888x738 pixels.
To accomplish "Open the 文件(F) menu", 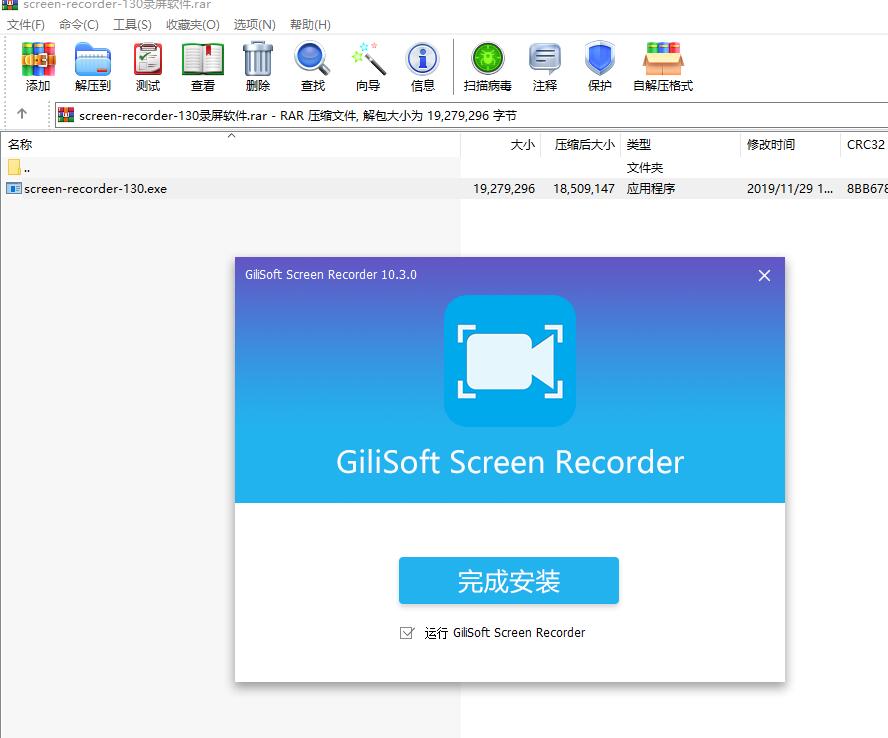I will point(25,24).
